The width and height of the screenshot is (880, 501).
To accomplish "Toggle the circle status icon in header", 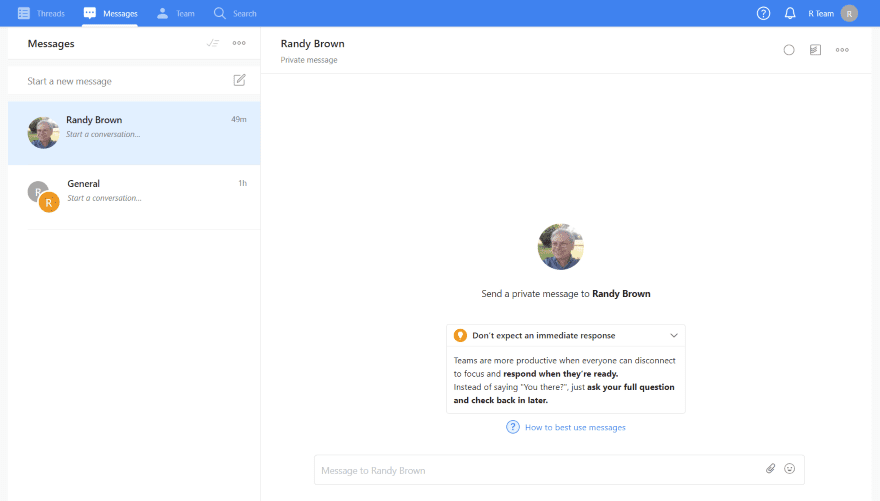I will [789, 50].
